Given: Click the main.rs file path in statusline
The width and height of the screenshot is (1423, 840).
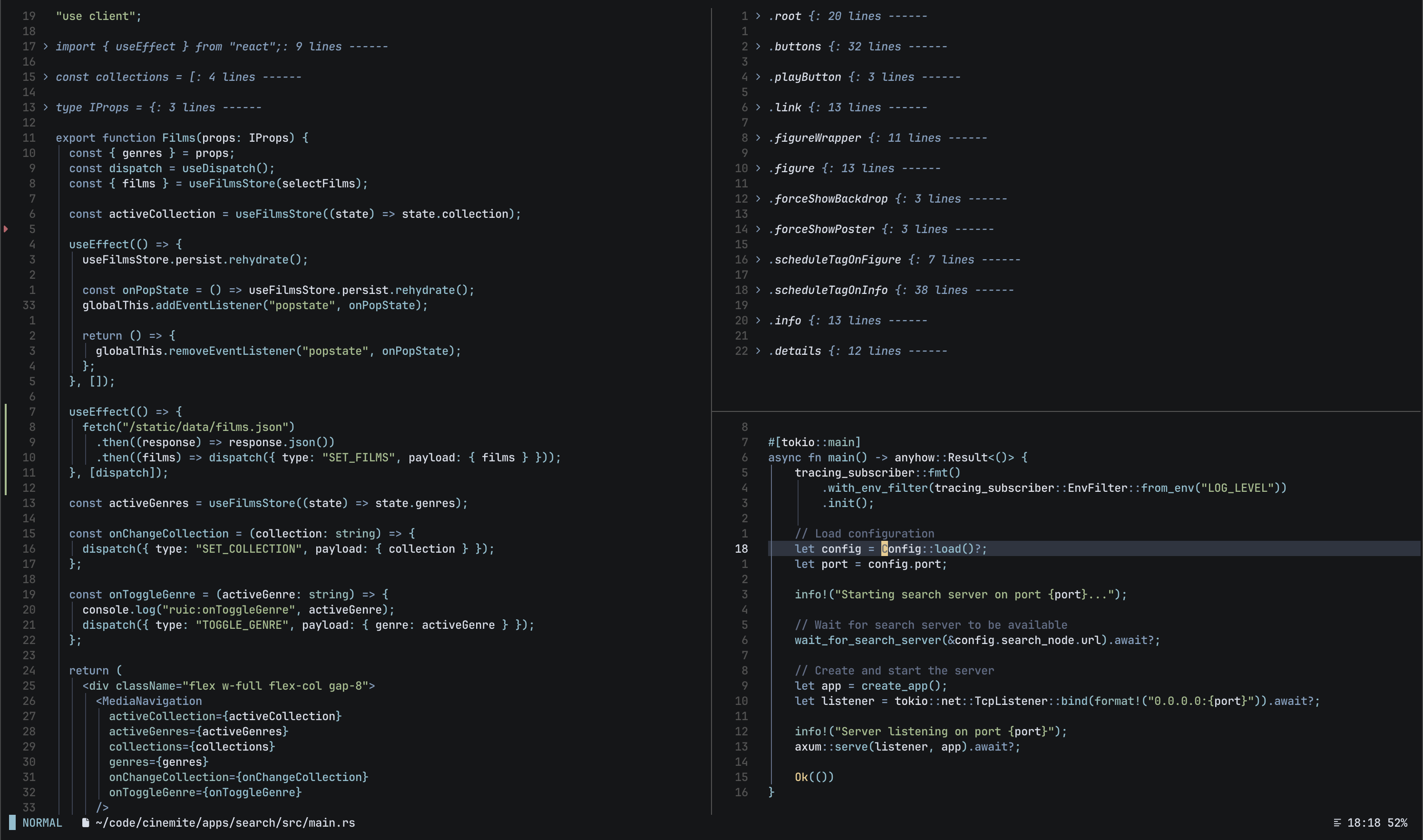Looking at the screenshot, I should 225,822.
